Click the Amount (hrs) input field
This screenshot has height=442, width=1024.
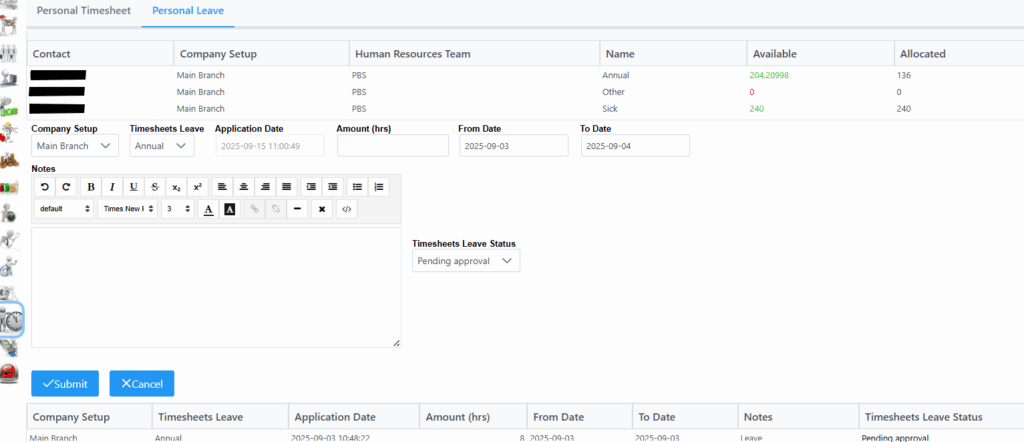click(393, 146)
